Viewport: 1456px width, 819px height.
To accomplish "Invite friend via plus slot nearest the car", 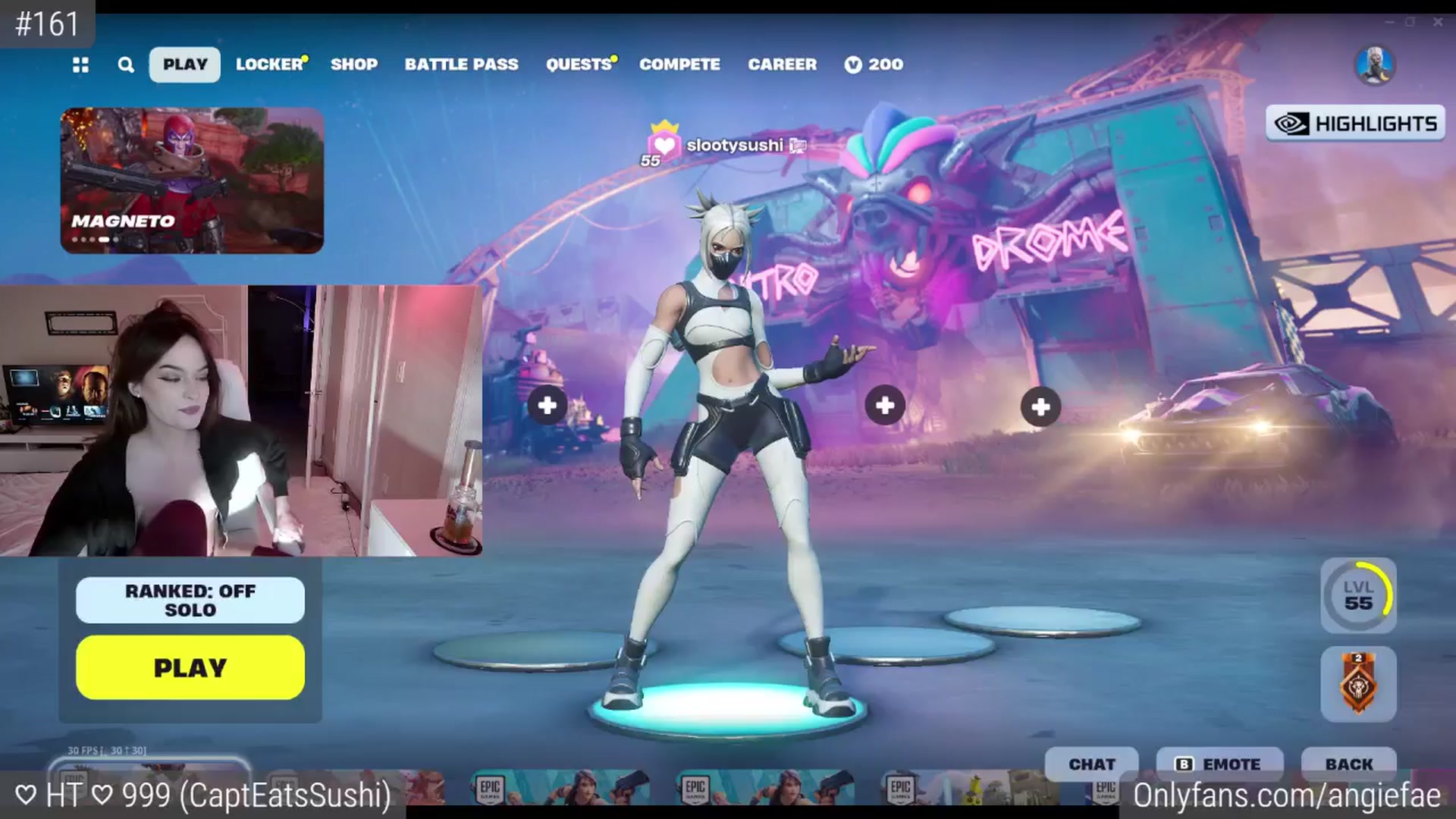I will 1040,407.
